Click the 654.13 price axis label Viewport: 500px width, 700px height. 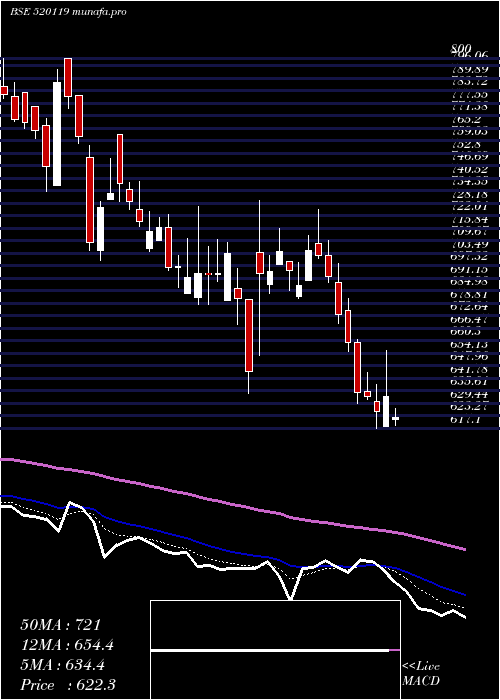point(470,345)
